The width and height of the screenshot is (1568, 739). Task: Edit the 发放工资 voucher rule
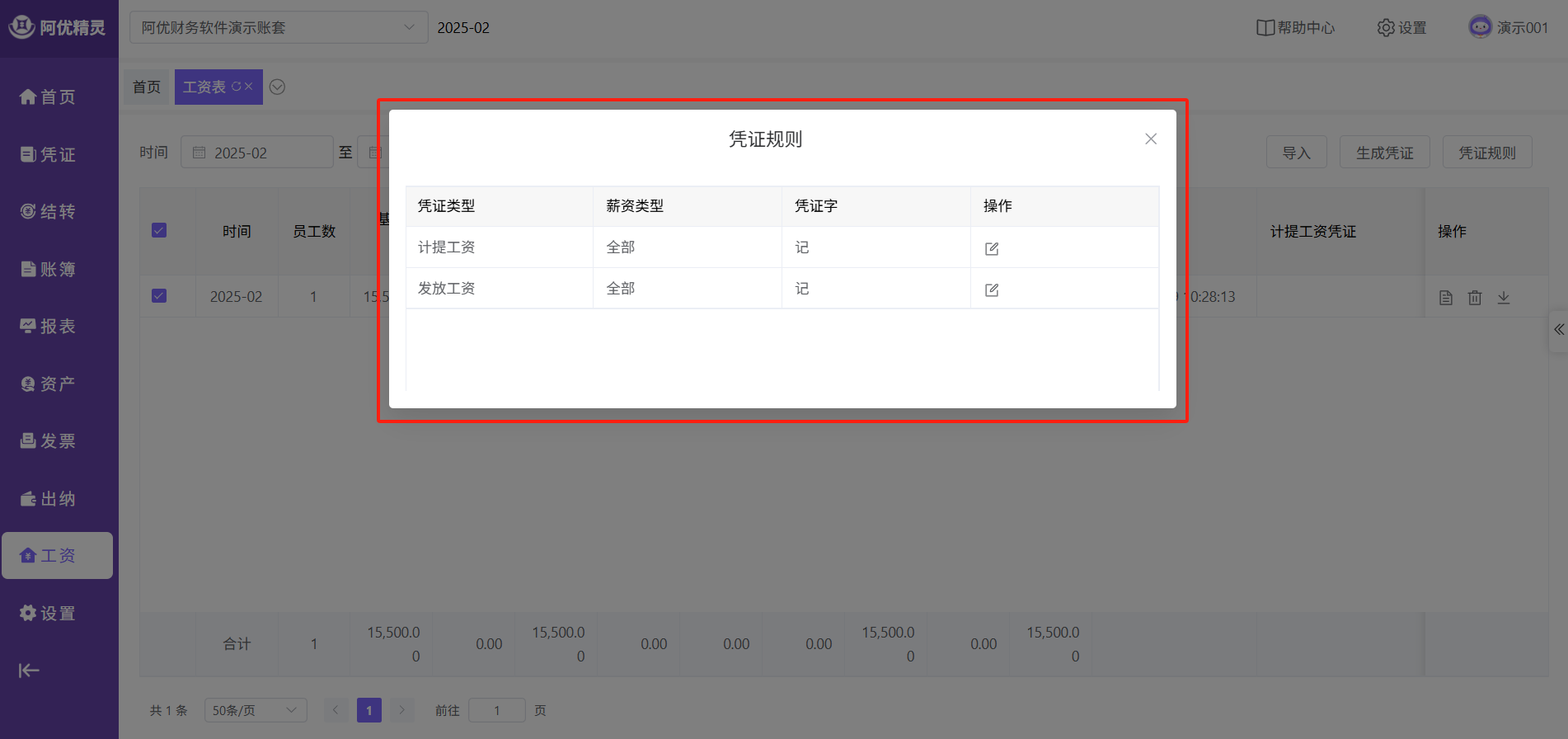pos(992,289)
